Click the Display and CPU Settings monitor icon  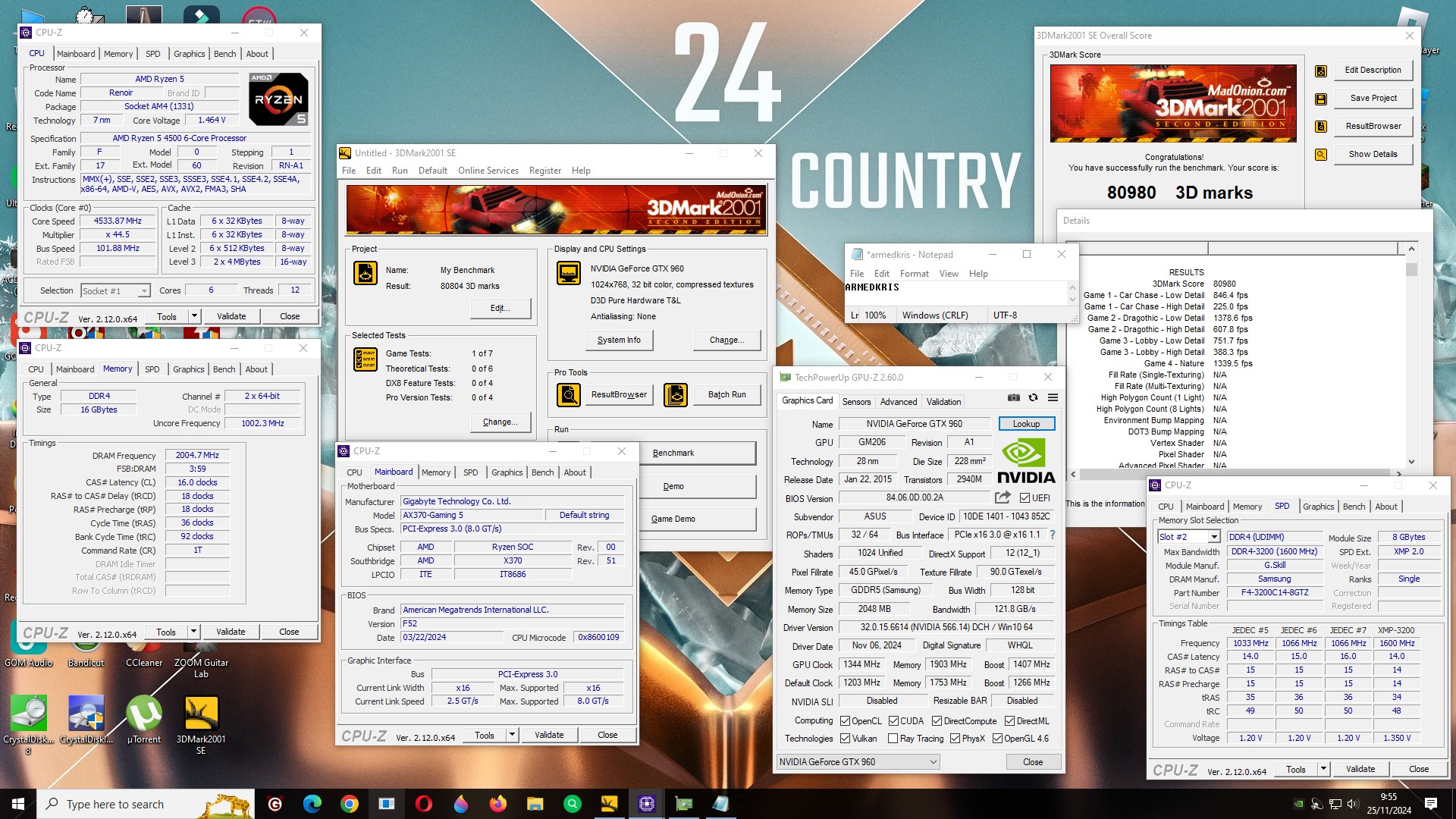click(x=569, y=273)
